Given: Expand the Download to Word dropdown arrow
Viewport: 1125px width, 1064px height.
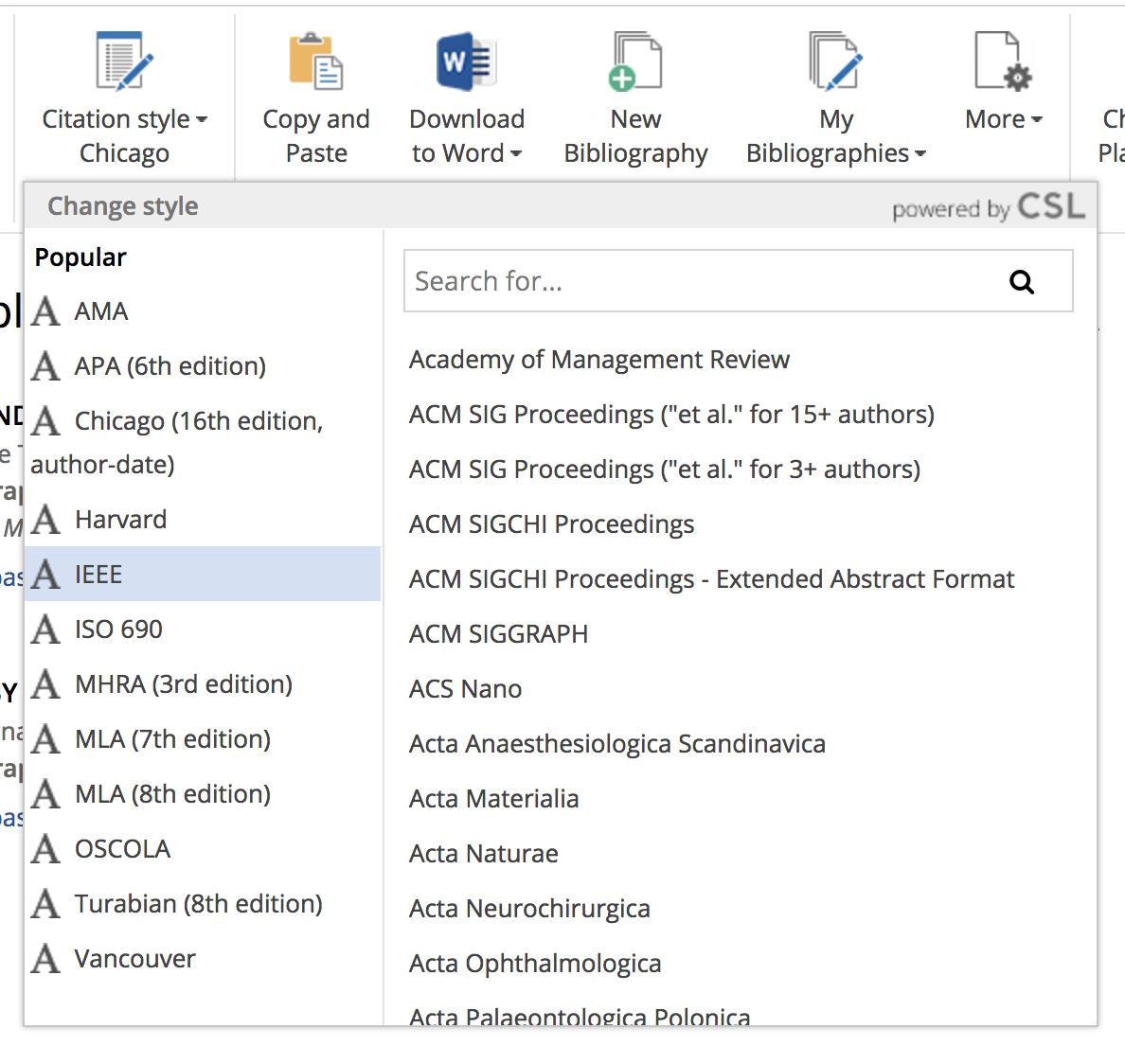Looking at the screenshot, I should coord(516,153).
